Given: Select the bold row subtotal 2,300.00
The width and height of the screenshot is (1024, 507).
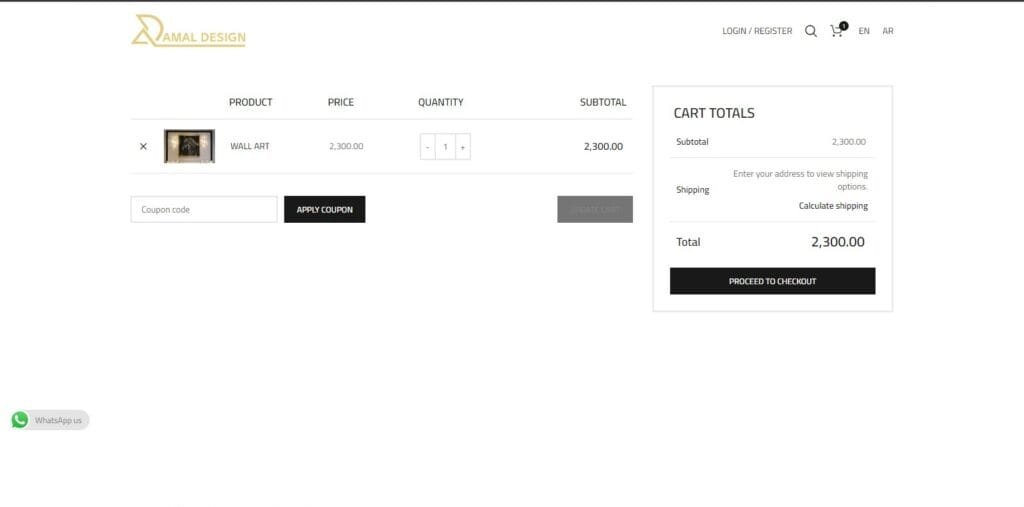Looking at the screenshot, I should pyautogui.click(x=603, y=146).
